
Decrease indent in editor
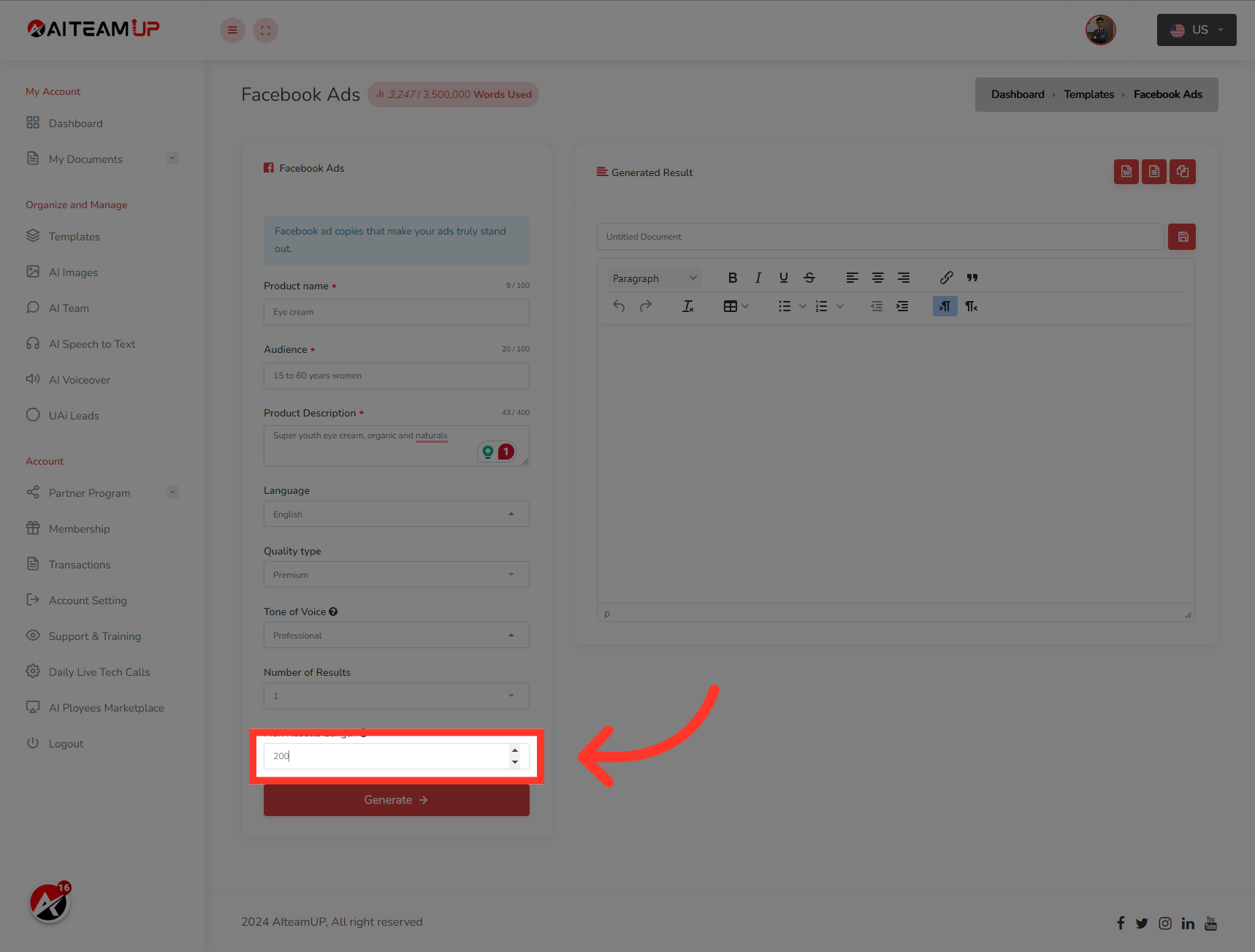tap(877, 306)
